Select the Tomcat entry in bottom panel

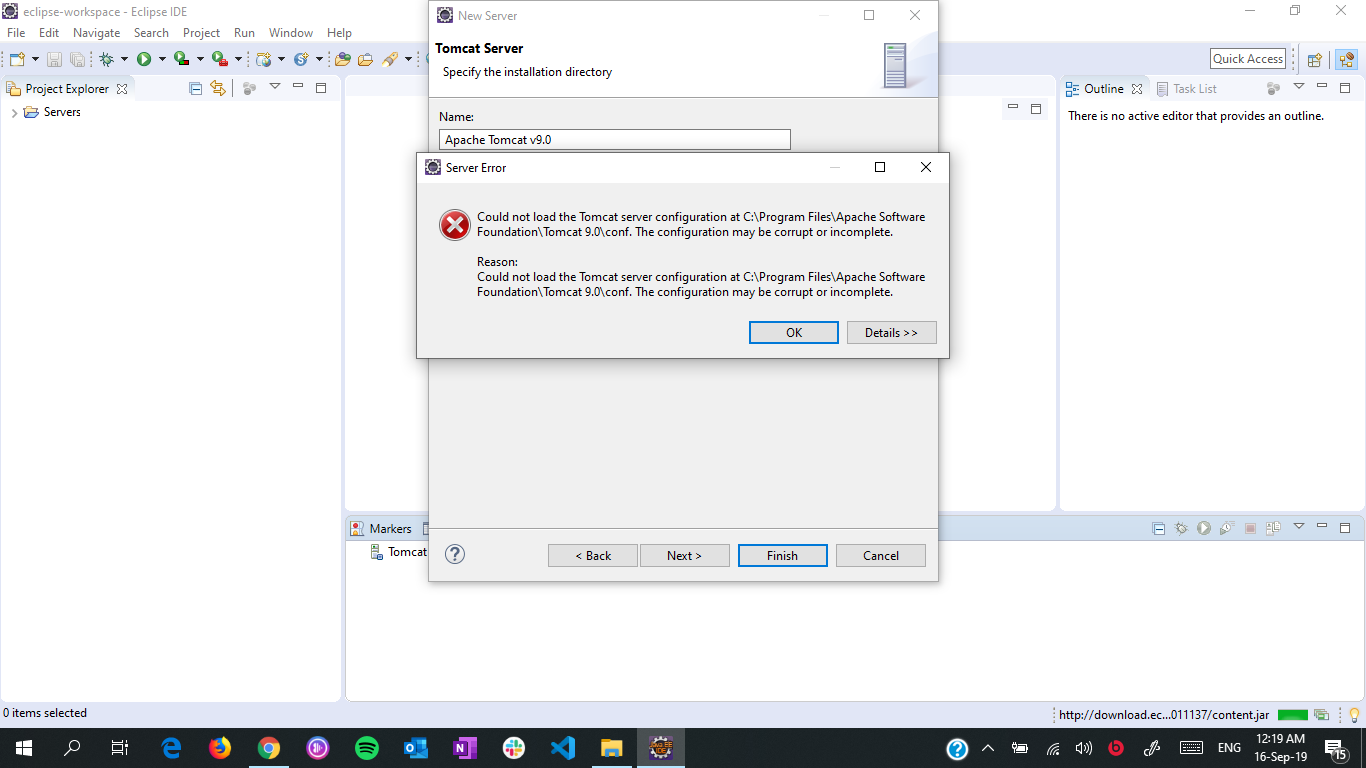[x=399, y=552]
